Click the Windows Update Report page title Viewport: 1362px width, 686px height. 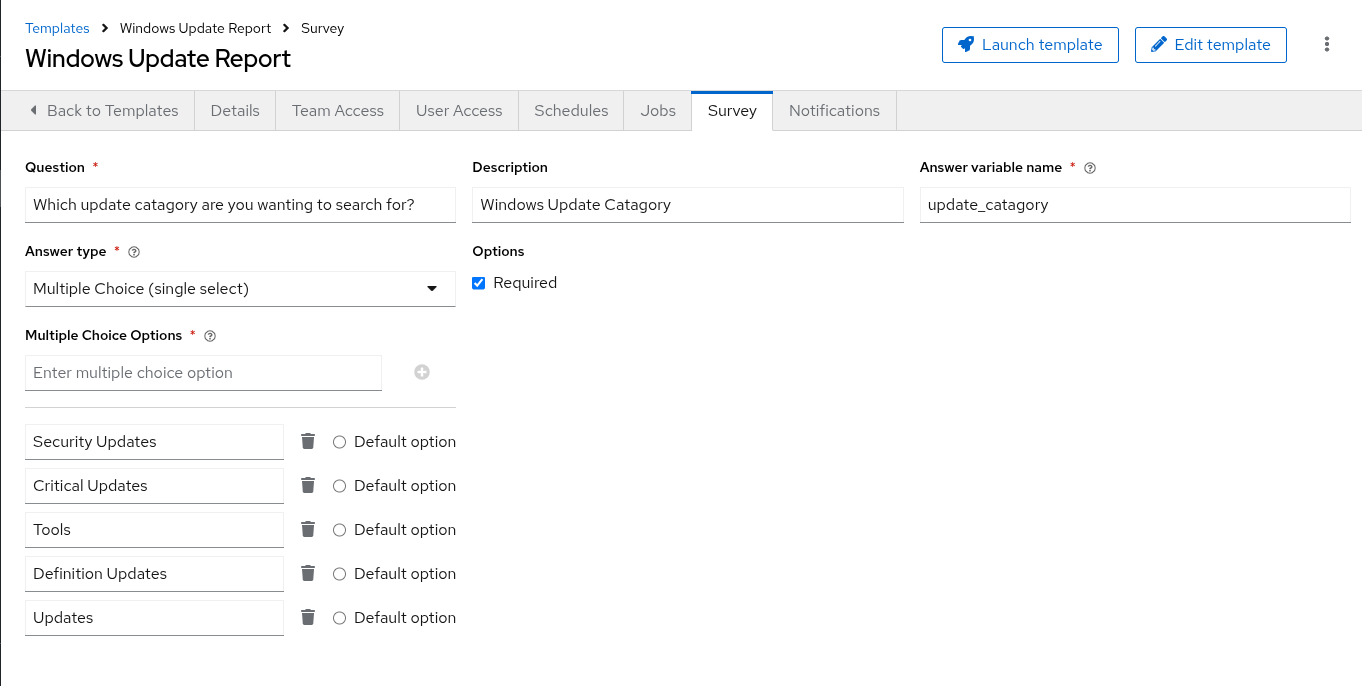158,58
